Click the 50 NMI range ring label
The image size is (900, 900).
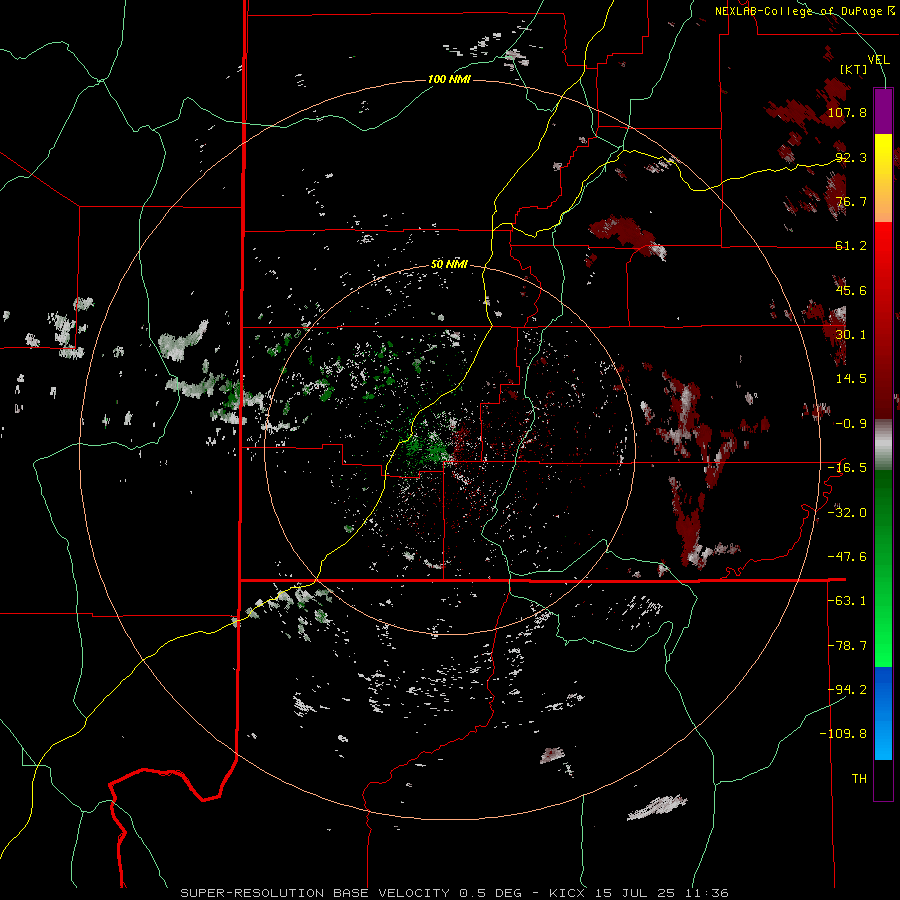[x=449, y=265]
